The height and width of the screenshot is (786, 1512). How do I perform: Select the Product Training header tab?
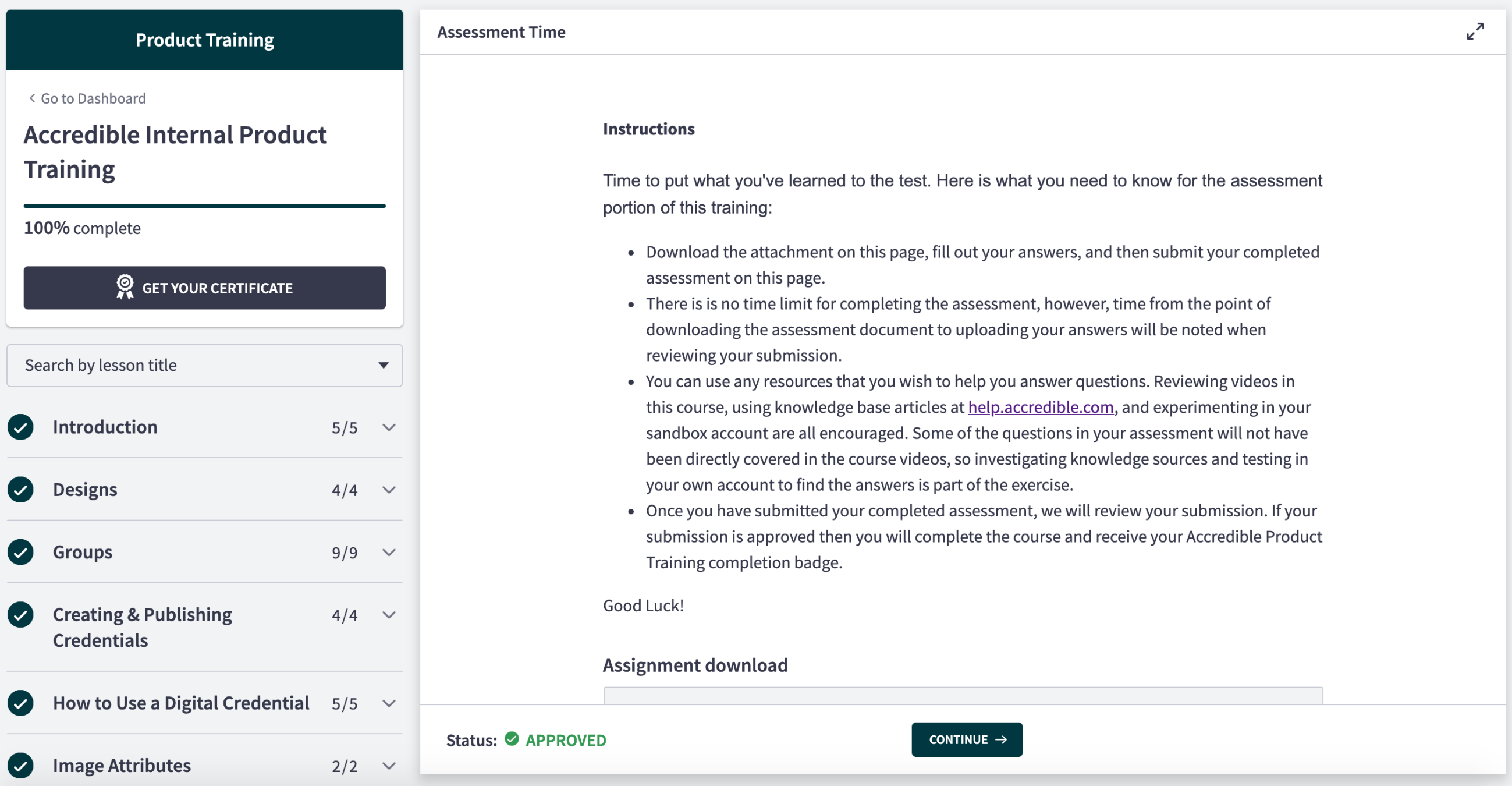point(204,40)
